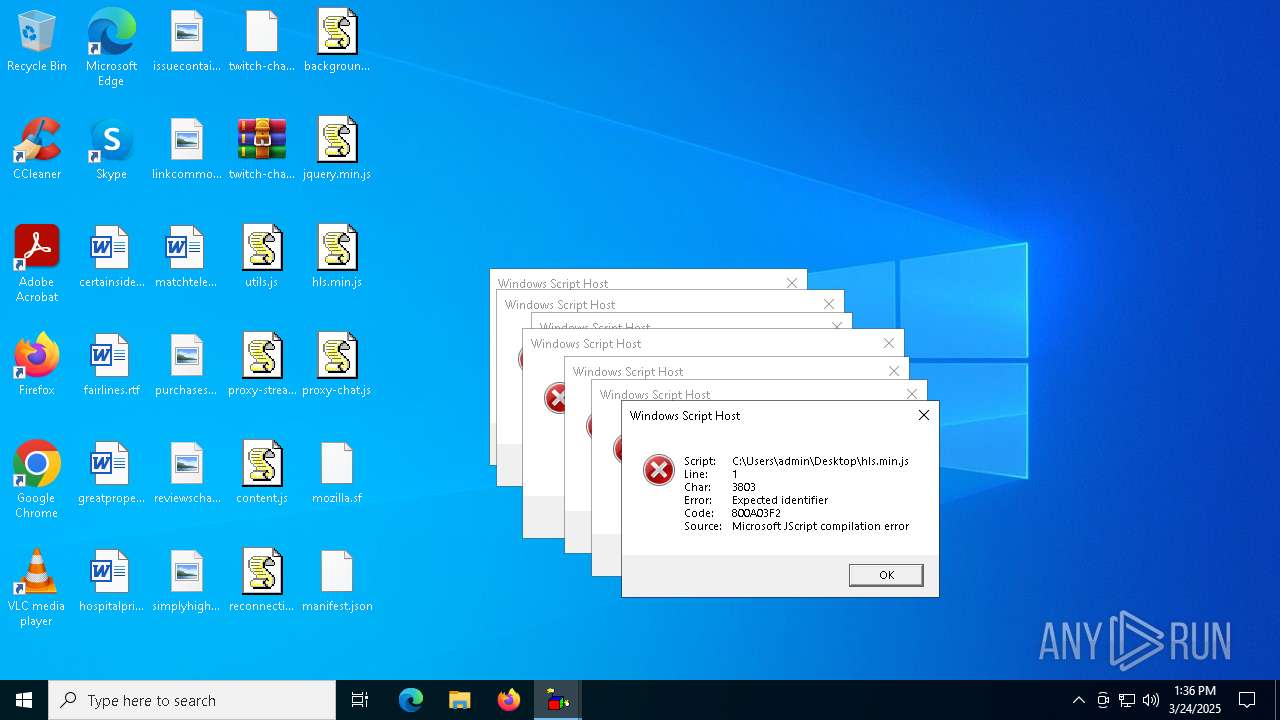Open Task View from the taskbar

tap(360, 700)
